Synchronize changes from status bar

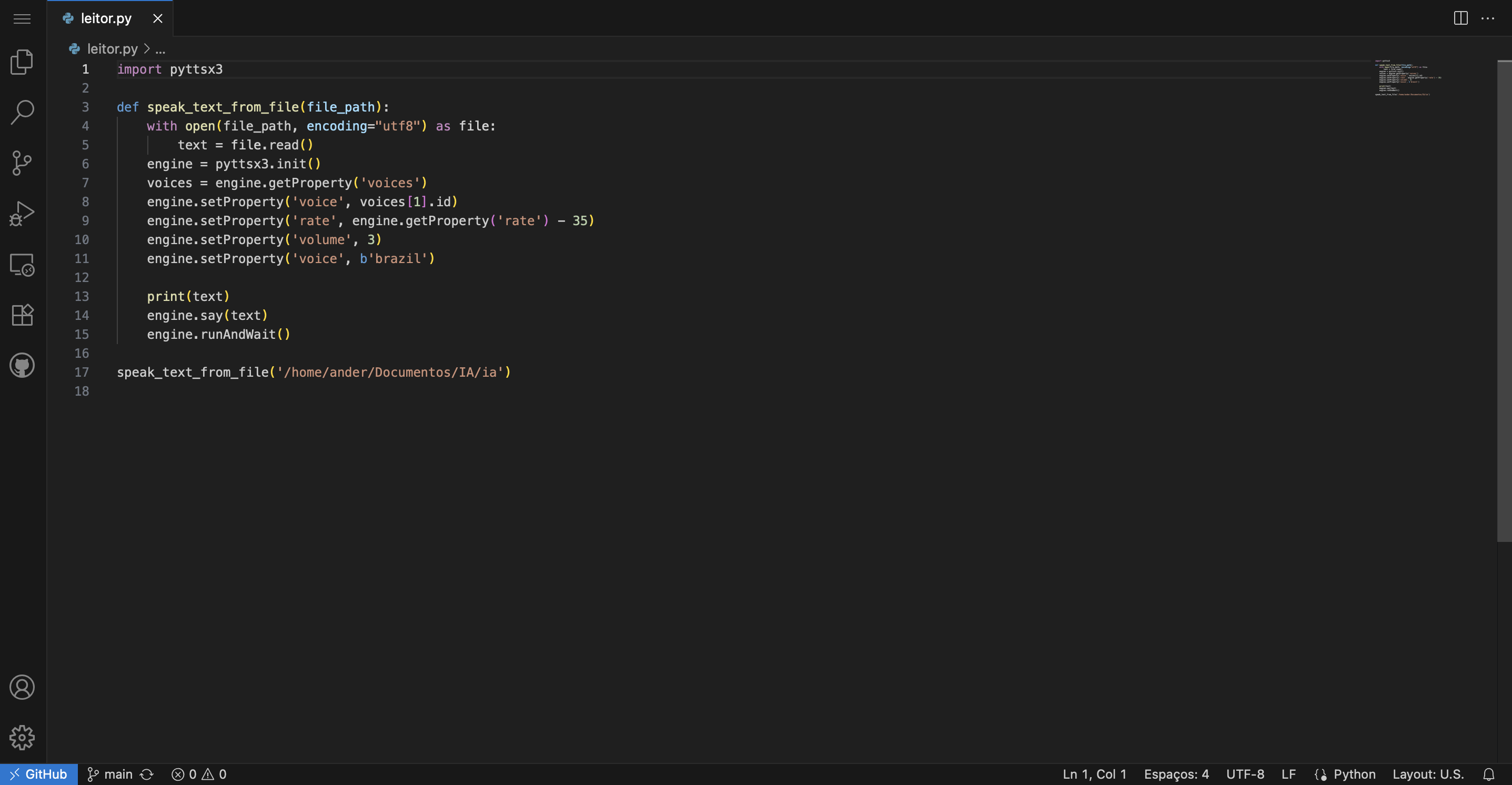point(147,774)
